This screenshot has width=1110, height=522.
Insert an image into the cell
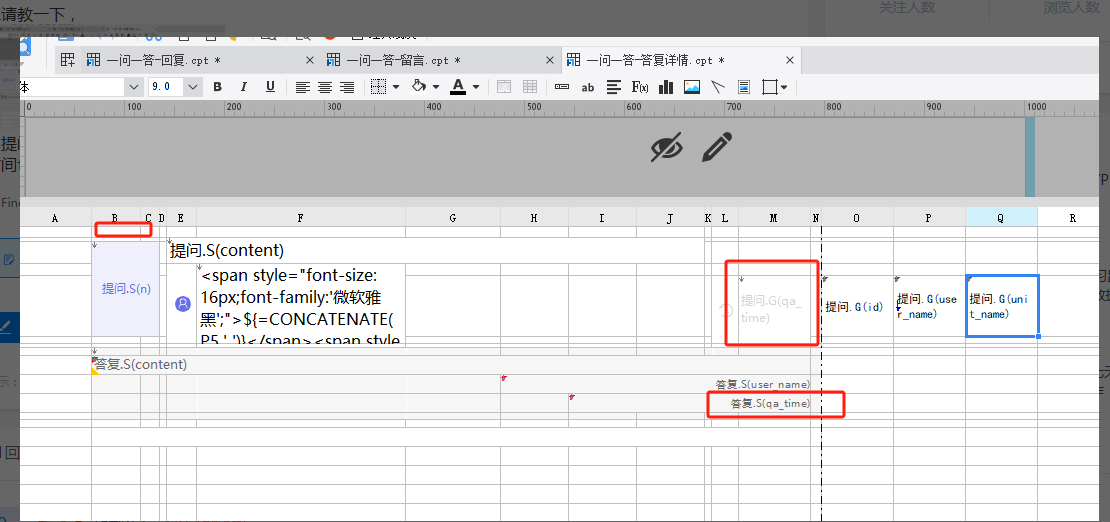point(692,87)
